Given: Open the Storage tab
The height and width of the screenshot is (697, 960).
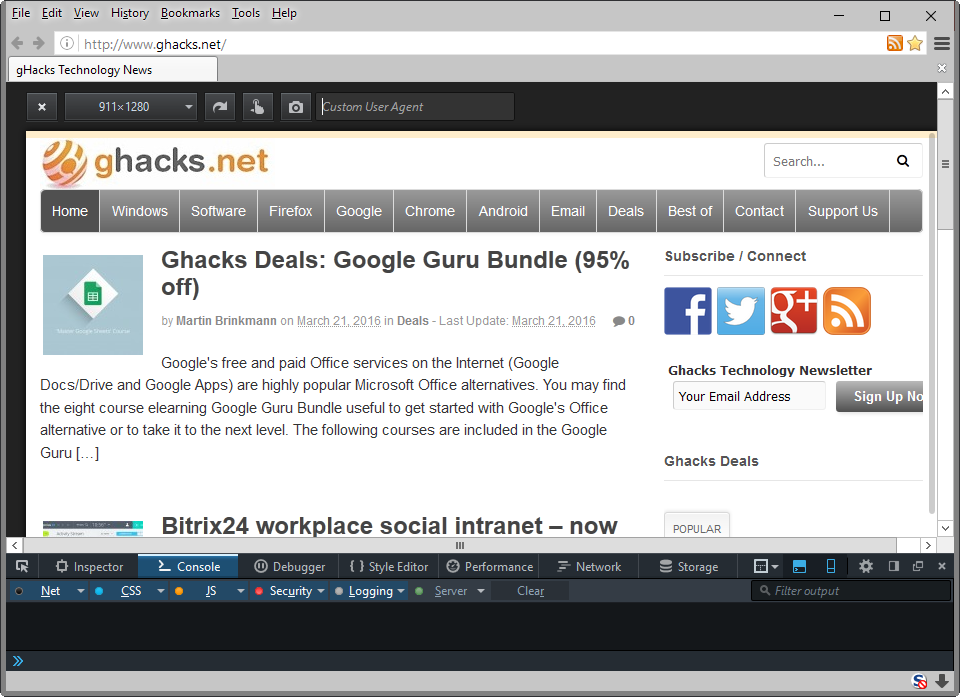Looking at the screenshot, I should (x=689, y=567).
